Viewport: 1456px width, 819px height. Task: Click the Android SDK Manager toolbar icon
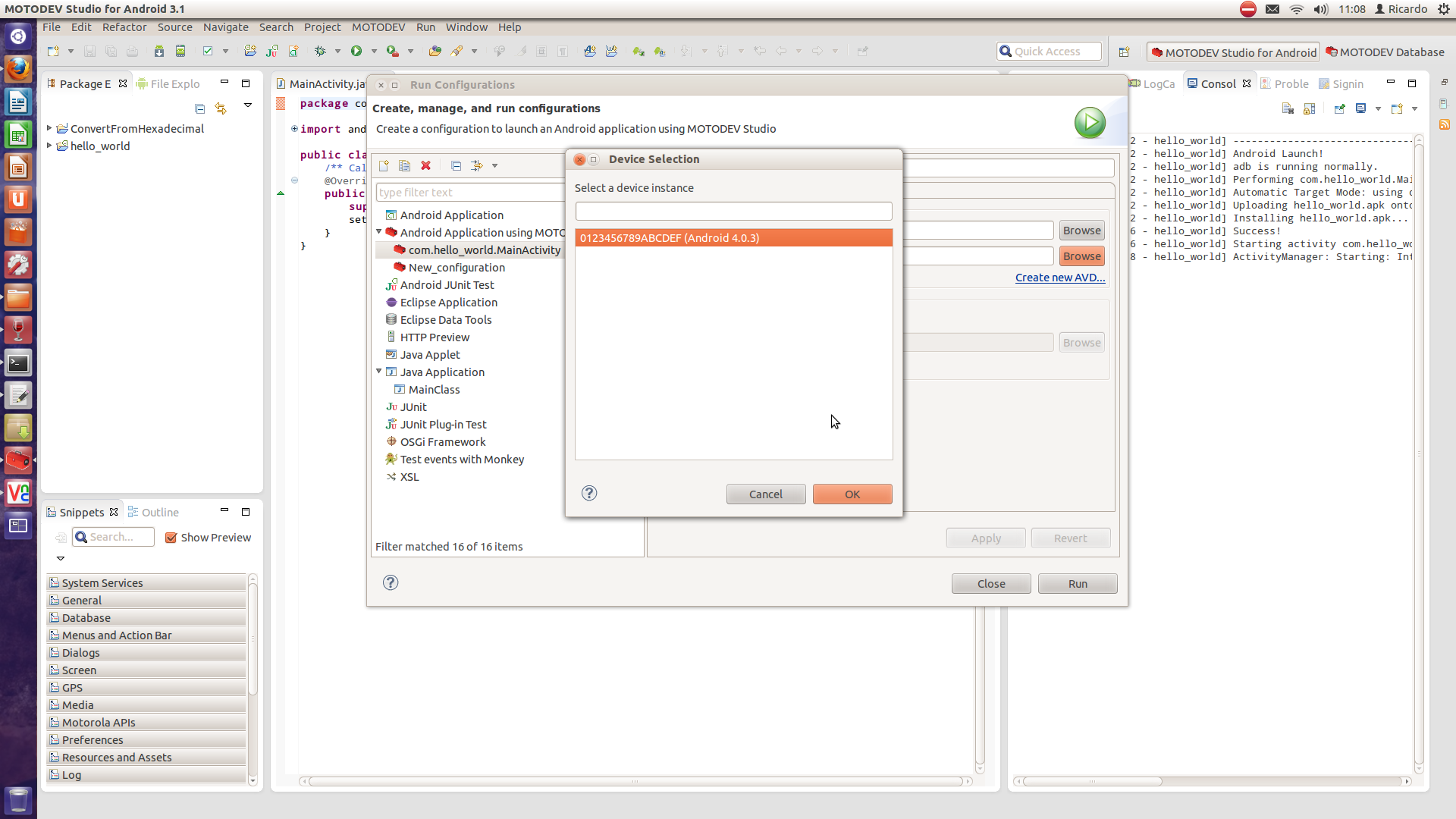coord(159,51)
